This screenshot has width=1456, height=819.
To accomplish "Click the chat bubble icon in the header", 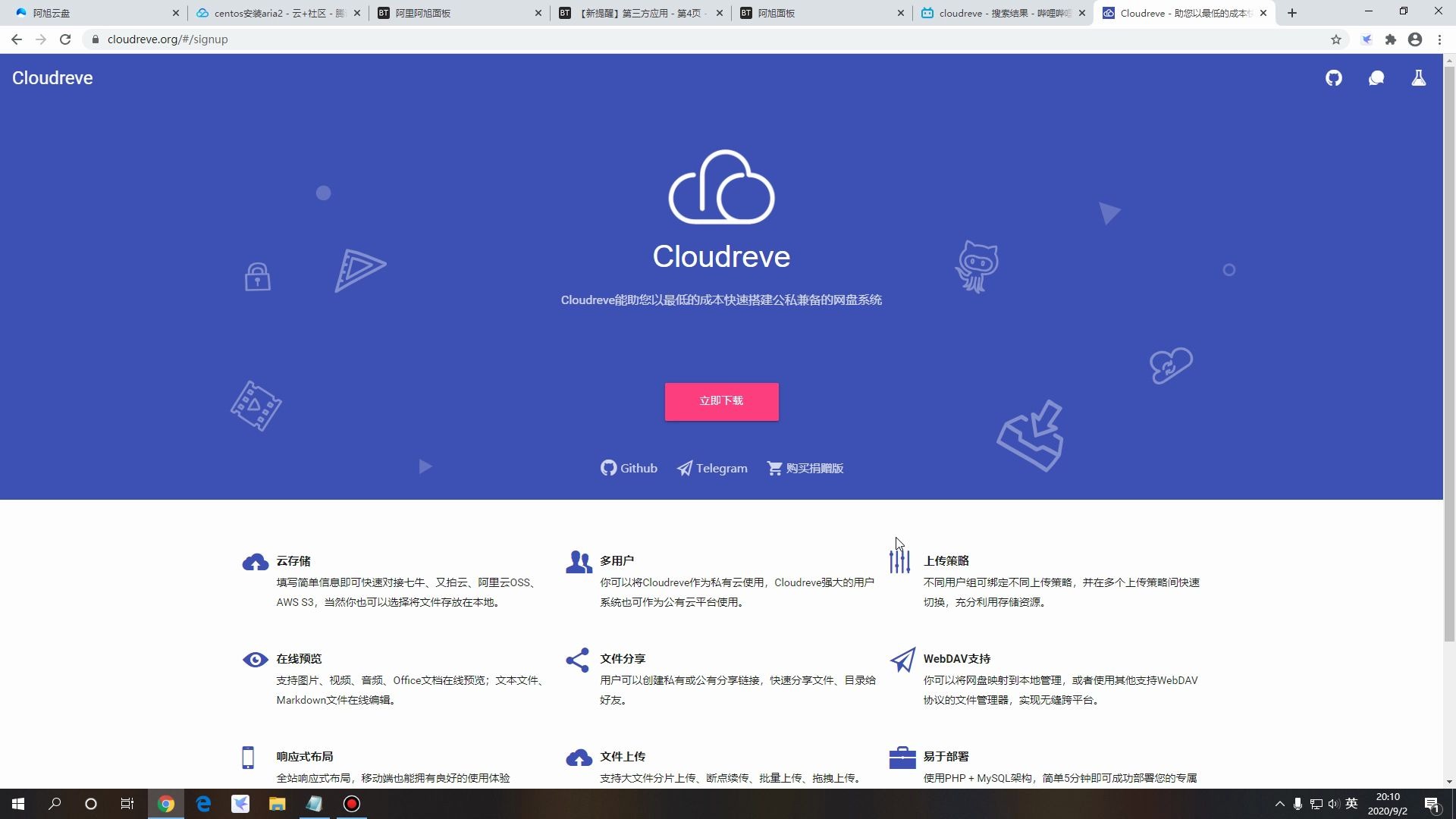I will (1376, 78).
